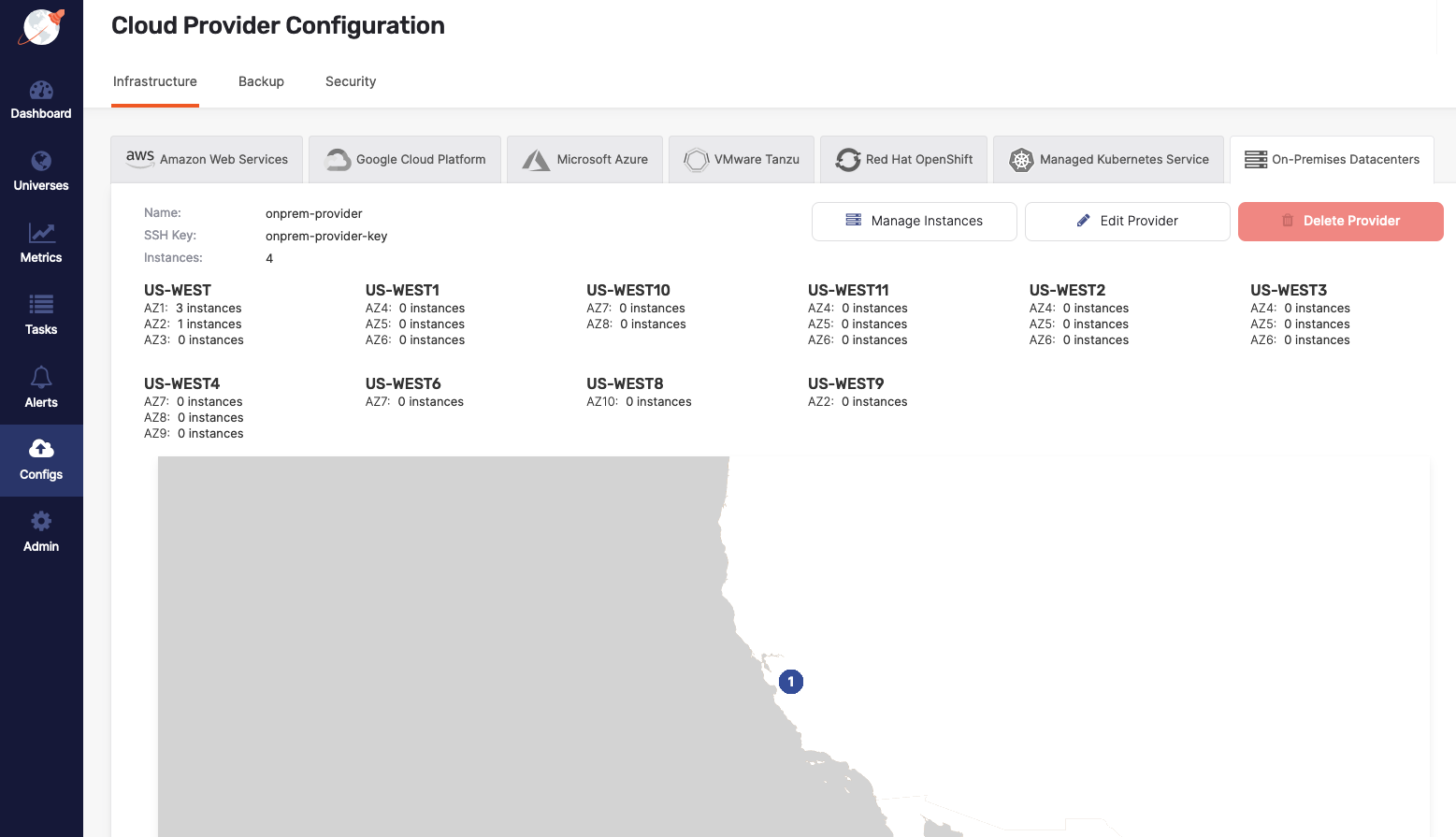Select the Amazon Web Services provider tab
The image size is (1456, 837).
click(206, 159)
